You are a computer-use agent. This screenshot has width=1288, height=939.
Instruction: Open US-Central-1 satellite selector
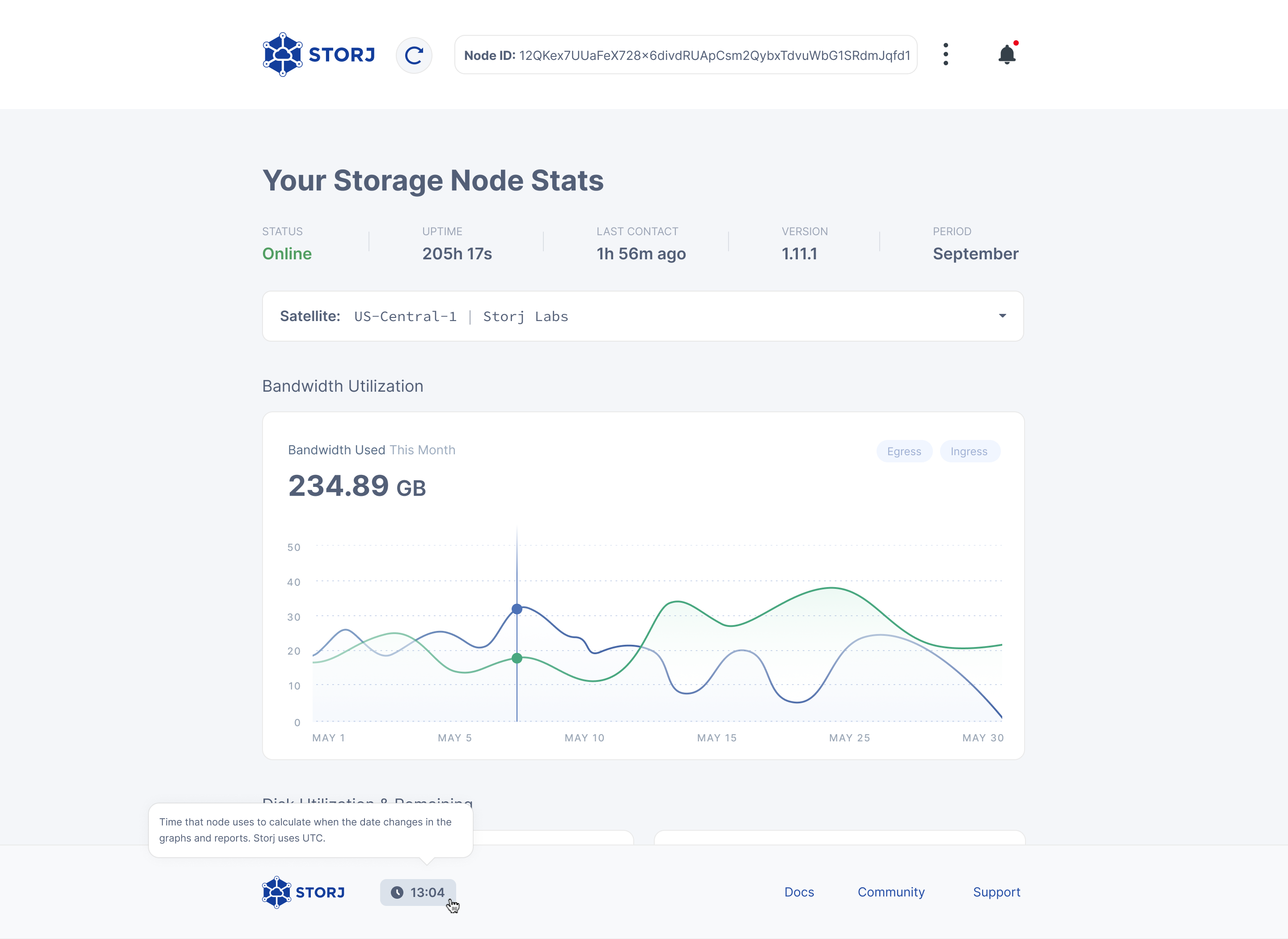tap(460, 317)
